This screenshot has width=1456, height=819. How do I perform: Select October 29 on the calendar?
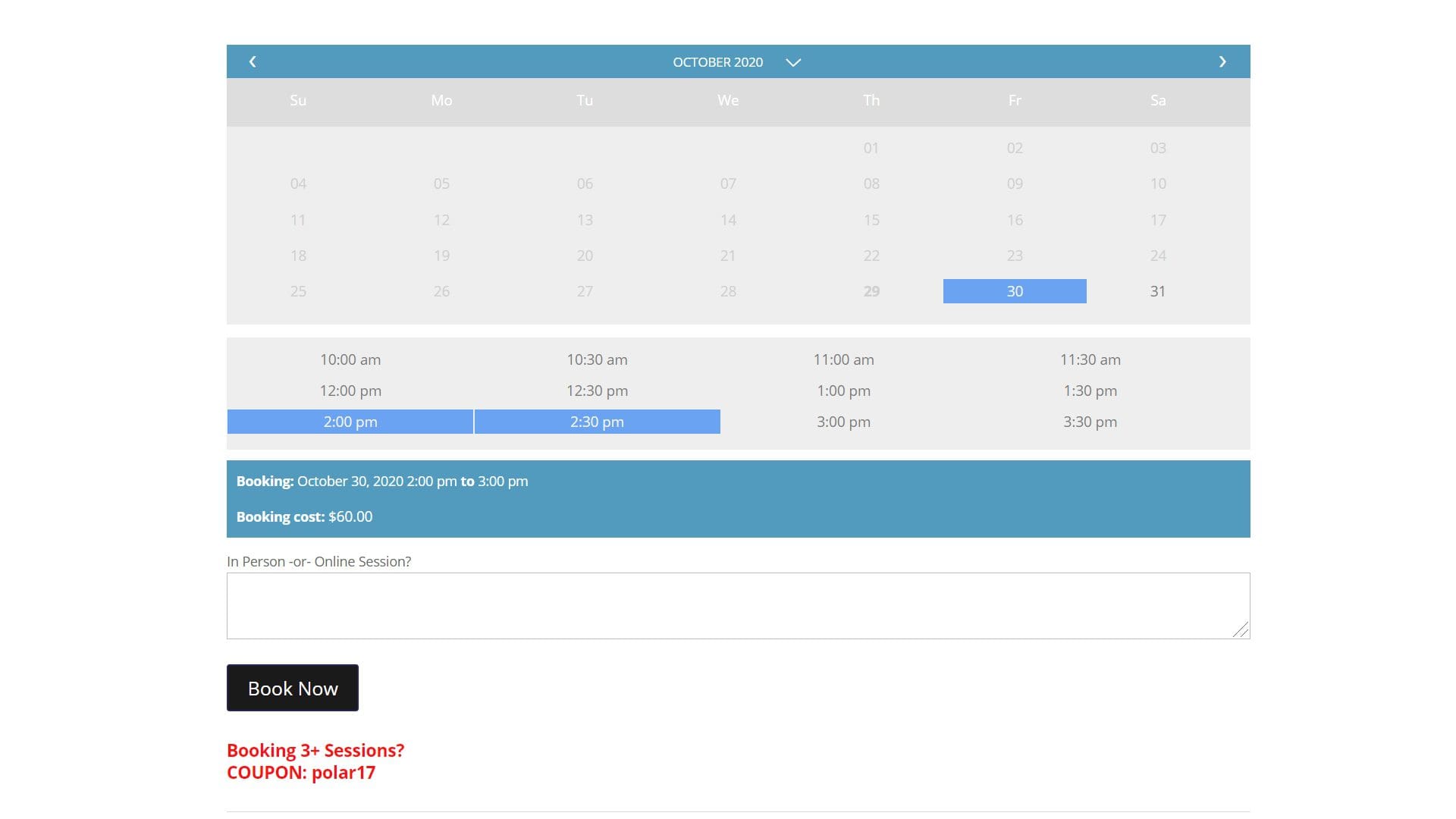click(x=871, y=290)
